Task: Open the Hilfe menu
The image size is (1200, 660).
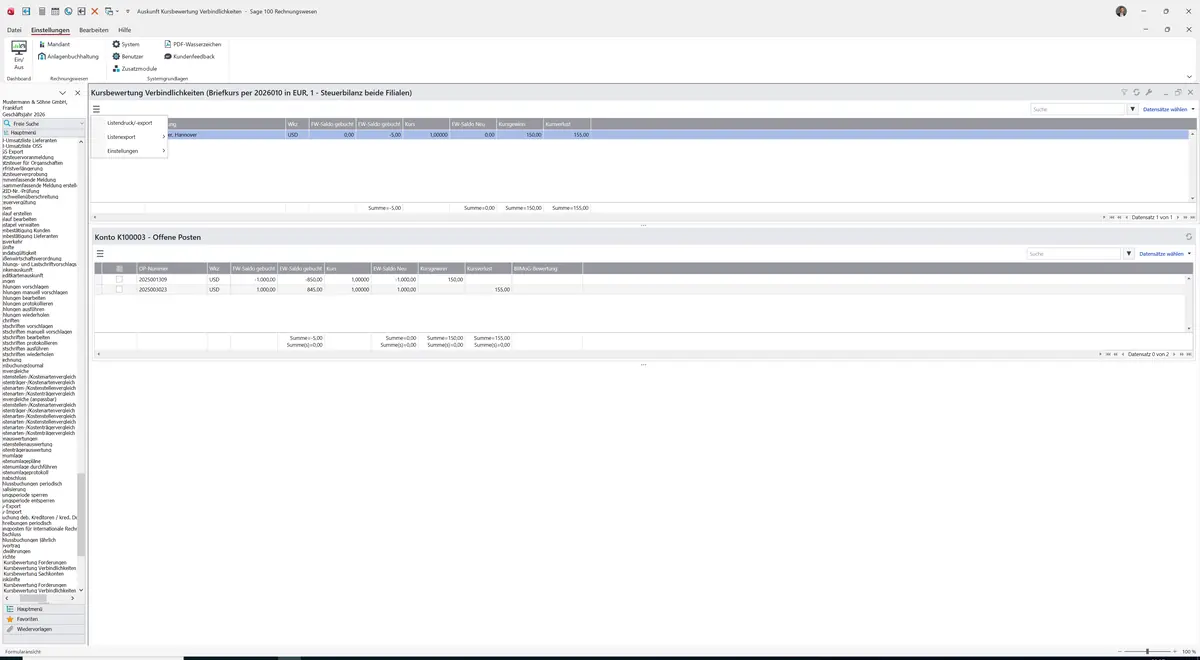Action: tap(125, 30)
